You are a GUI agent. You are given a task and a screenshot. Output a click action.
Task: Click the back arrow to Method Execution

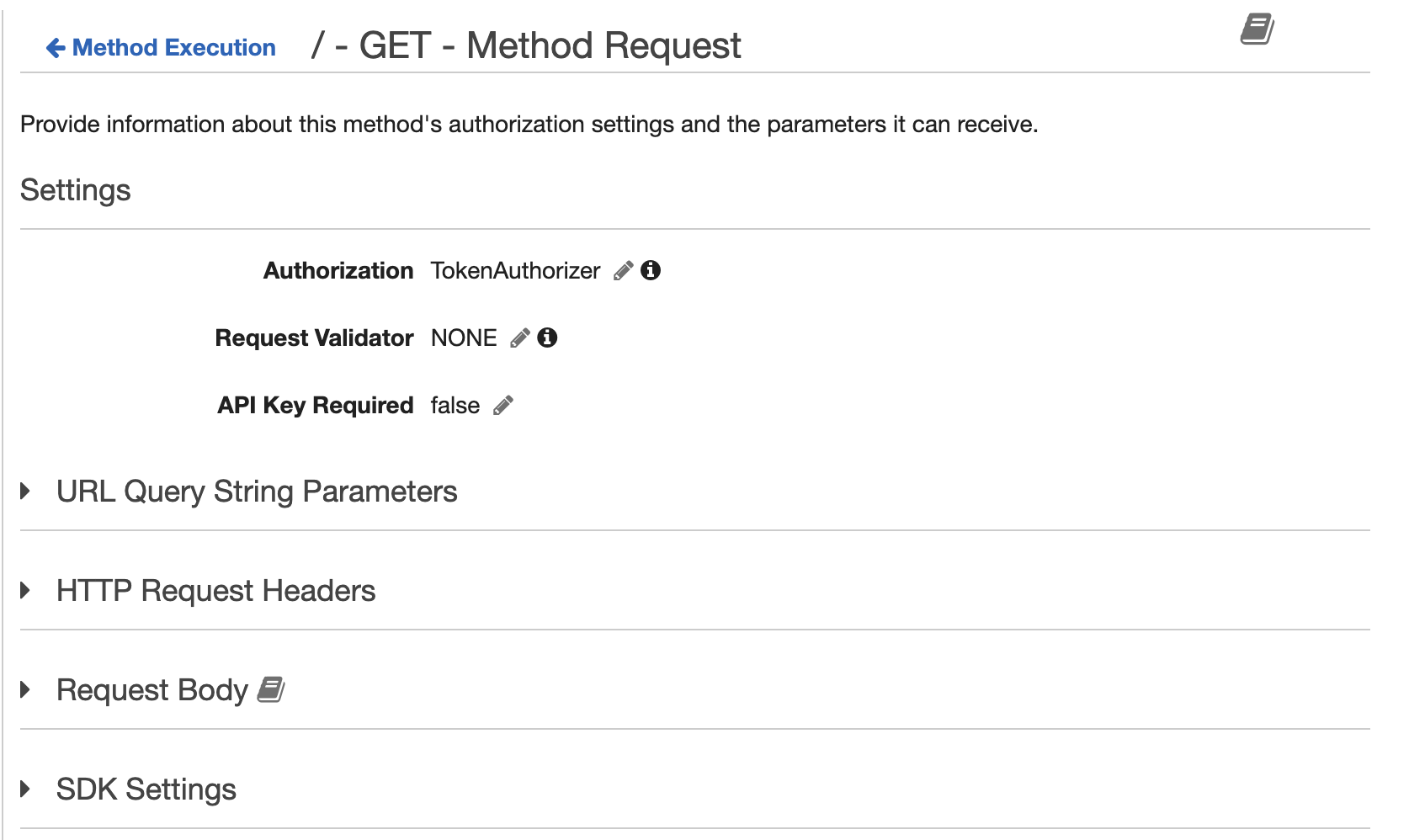(54, 47)
